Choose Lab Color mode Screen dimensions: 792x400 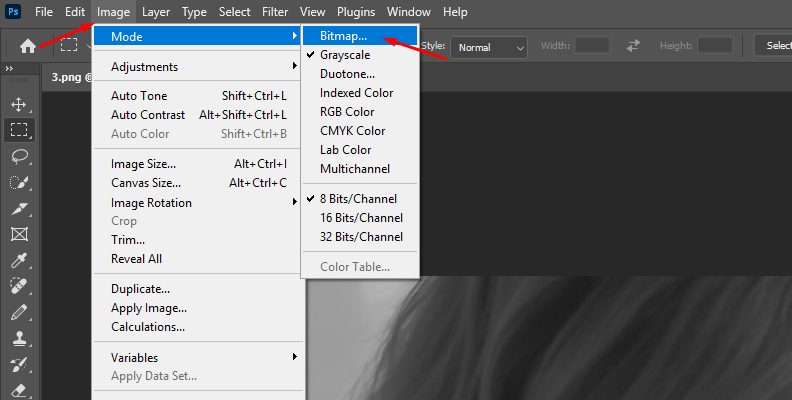point(360,150)
